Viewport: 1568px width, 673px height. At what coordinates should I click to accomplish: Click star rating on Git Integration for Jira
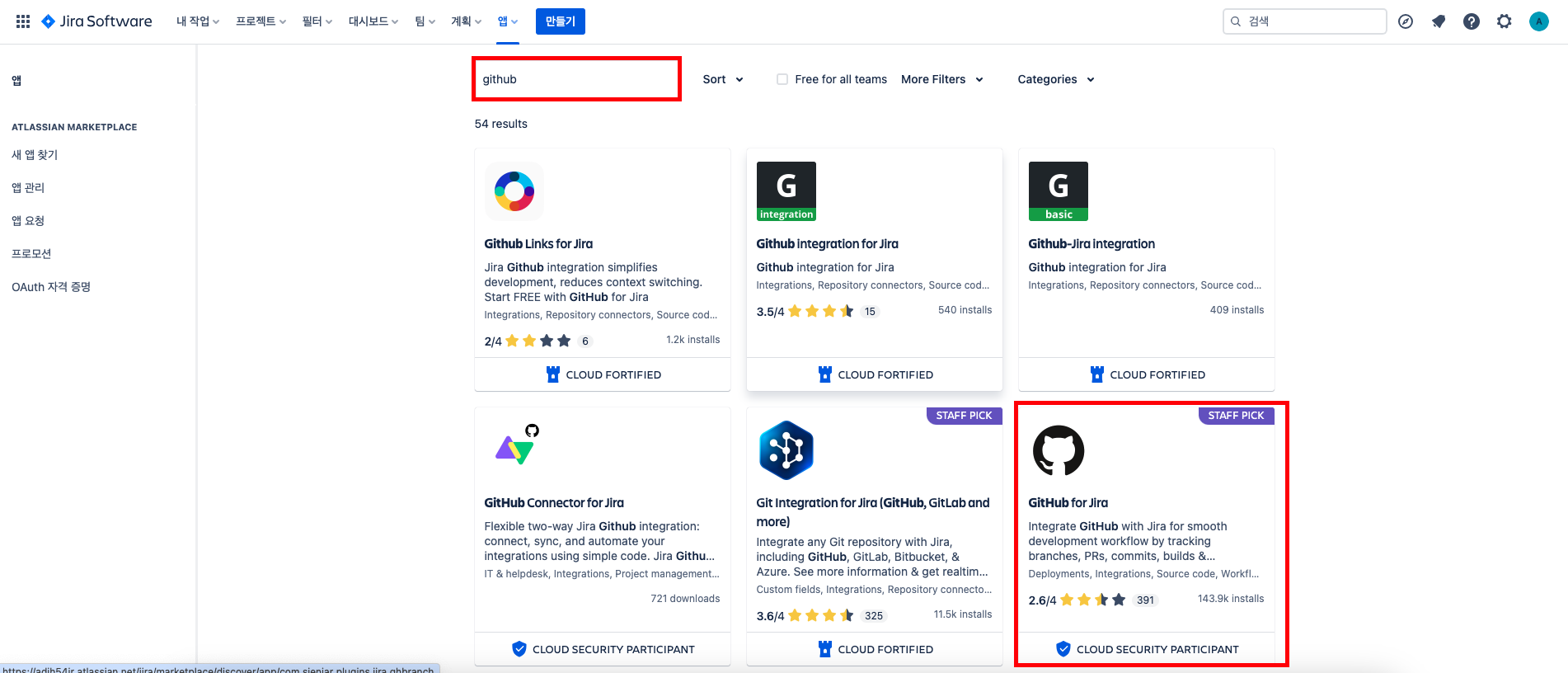pos(820,615)
